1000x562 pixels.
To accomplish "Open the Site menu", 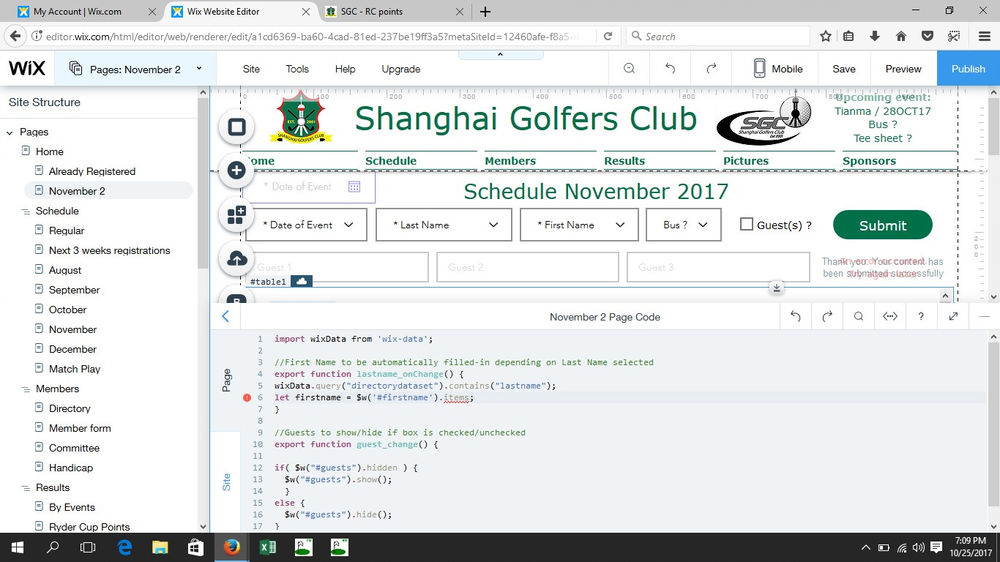I will tap(251, 69).
